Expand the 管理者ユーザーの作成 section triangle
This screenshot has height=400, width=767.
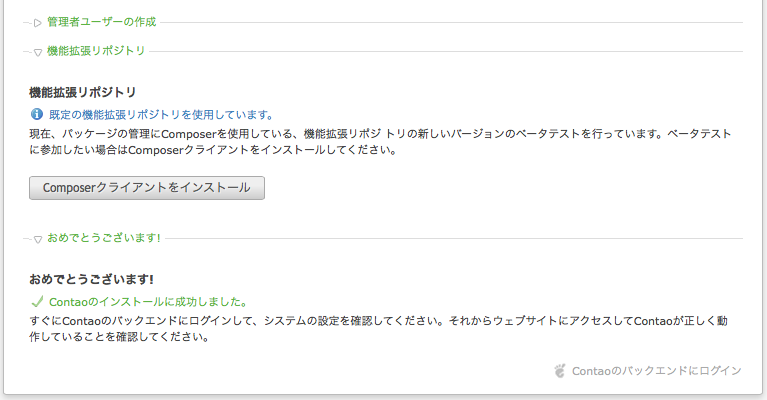[38, 22]
